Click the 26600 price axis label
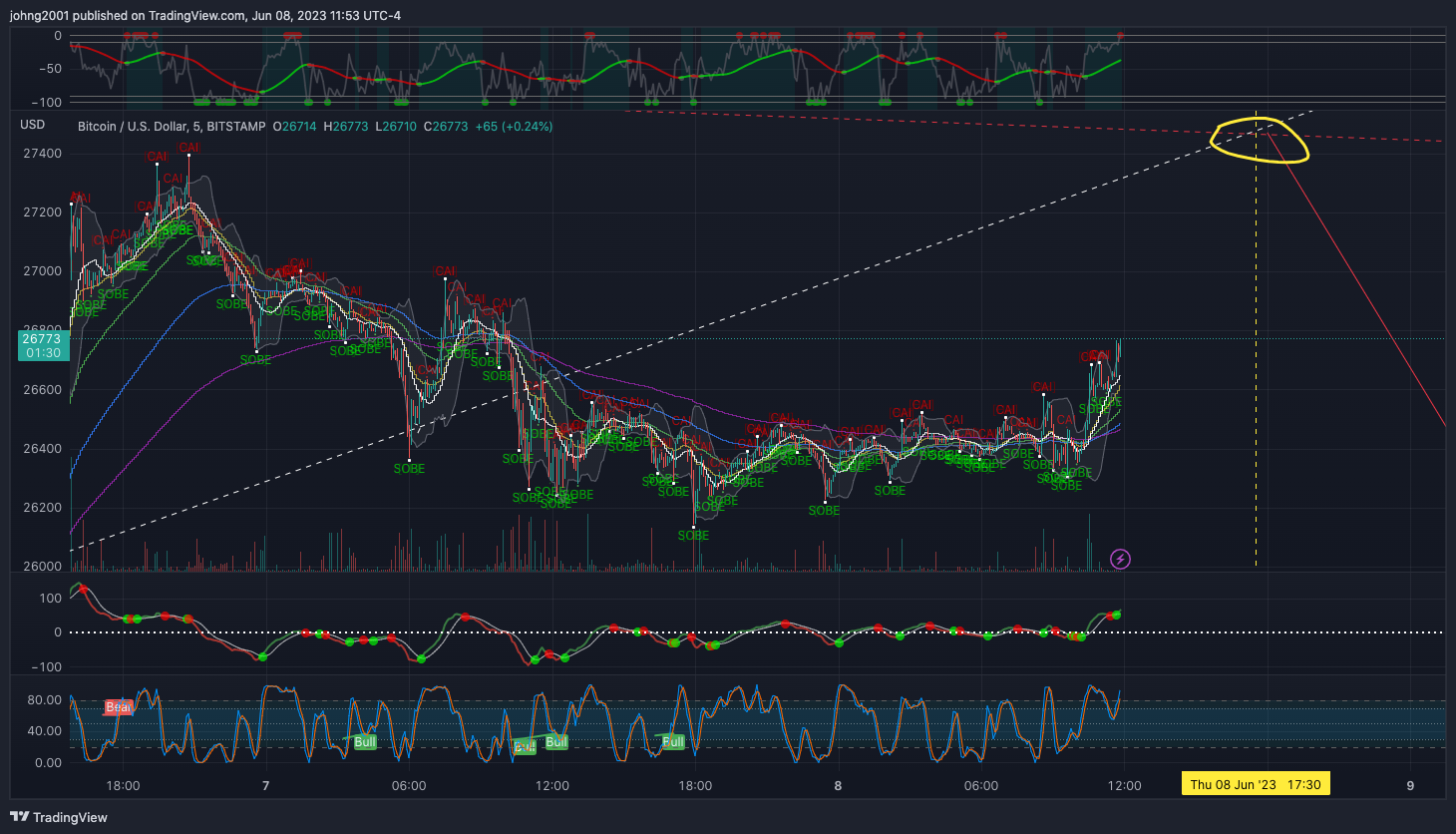Screen dimensions: 1456x834 coord(42,390)
